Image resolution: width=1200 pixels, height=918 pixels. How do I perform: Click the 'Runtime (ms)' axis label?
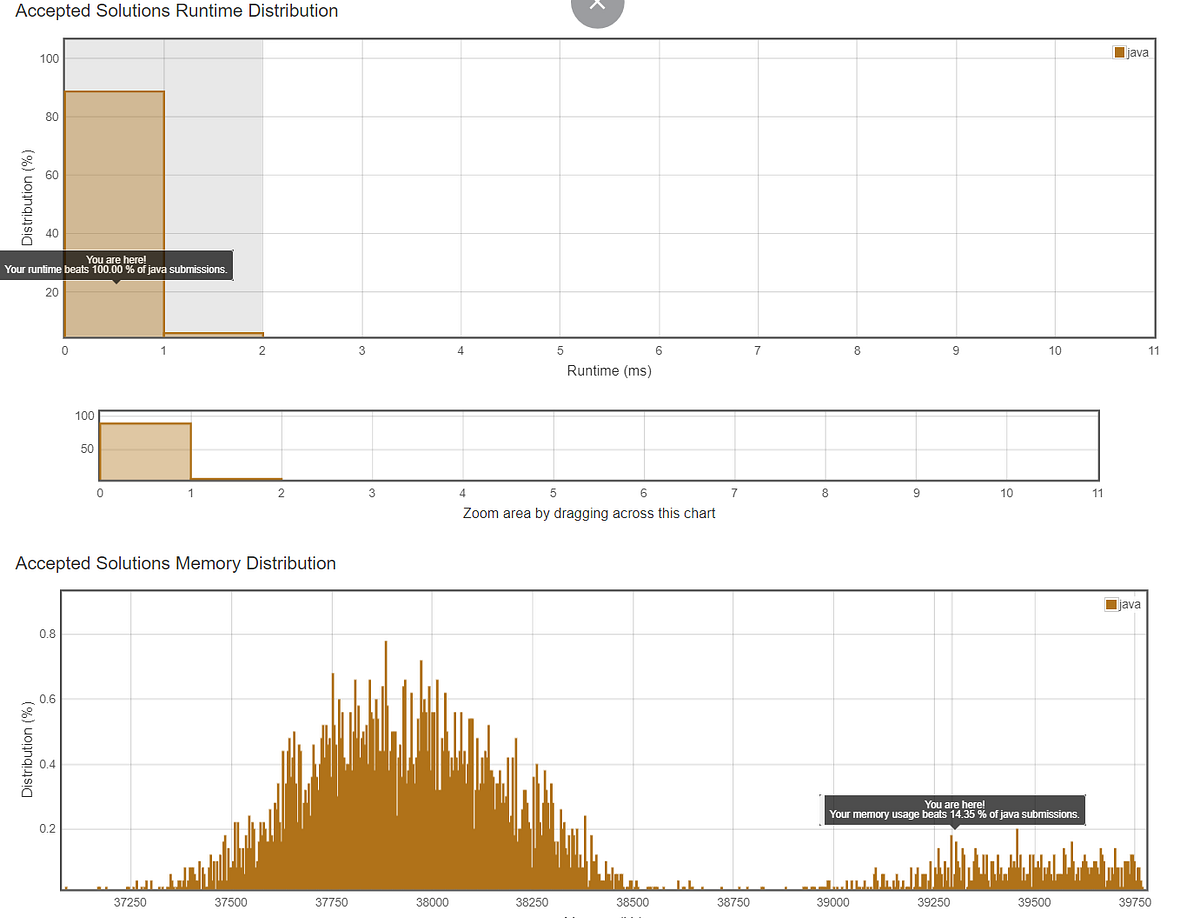pyautogui.click(x=608, y=370)
